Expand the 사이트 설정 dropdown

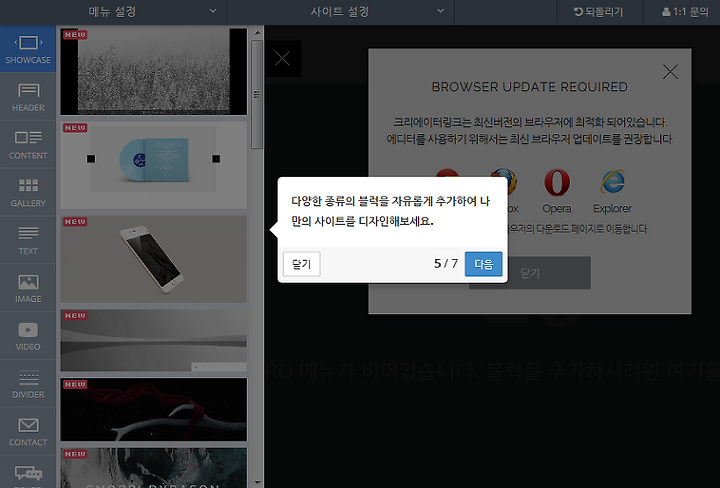[x=340, y=12]
